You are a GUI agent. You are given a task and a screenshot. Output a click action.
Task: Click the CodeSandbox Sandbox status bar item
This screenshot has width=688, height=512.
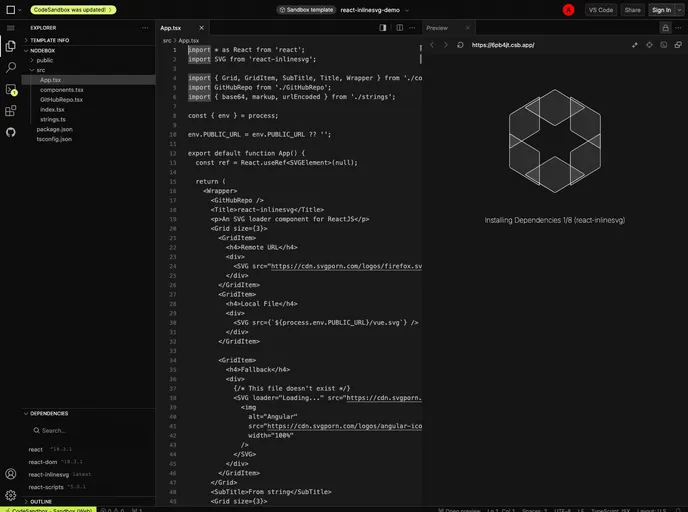pyautogui.click(x=48, y=509)
